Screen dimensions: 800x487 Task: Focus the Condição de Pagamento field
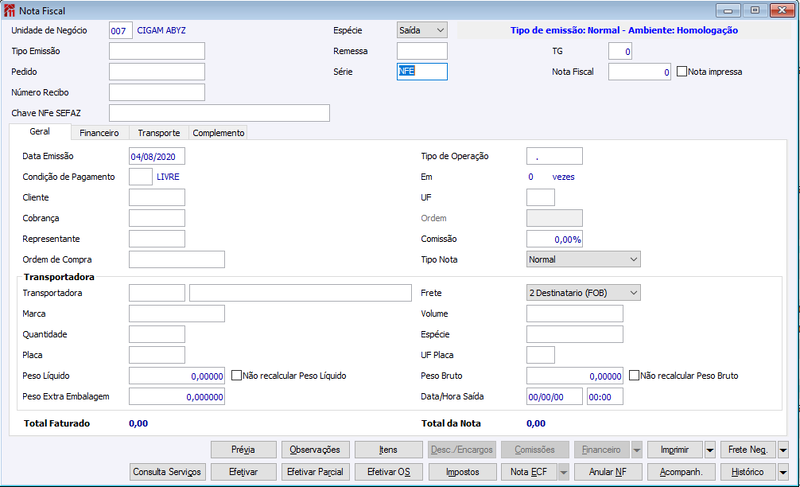tap(141, 177)
